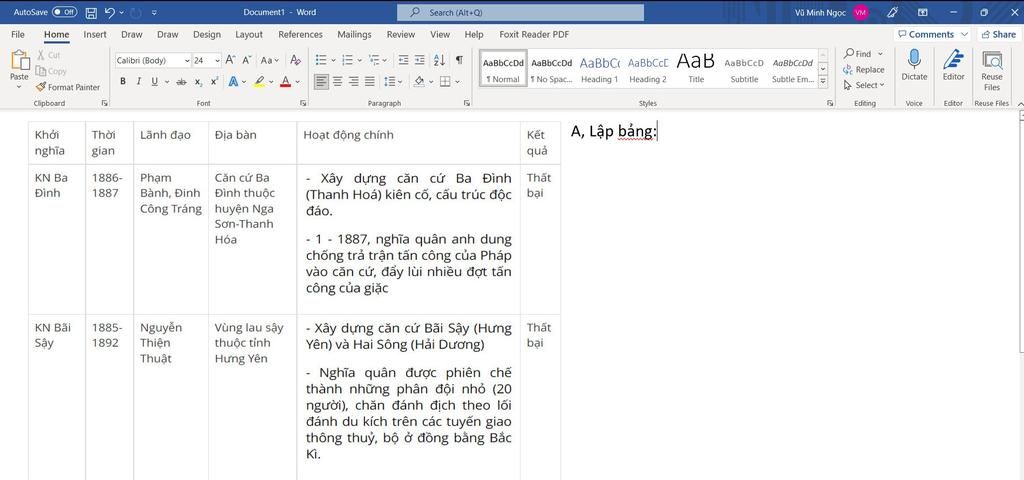Switch to the Insert tab

coord(95,35)
